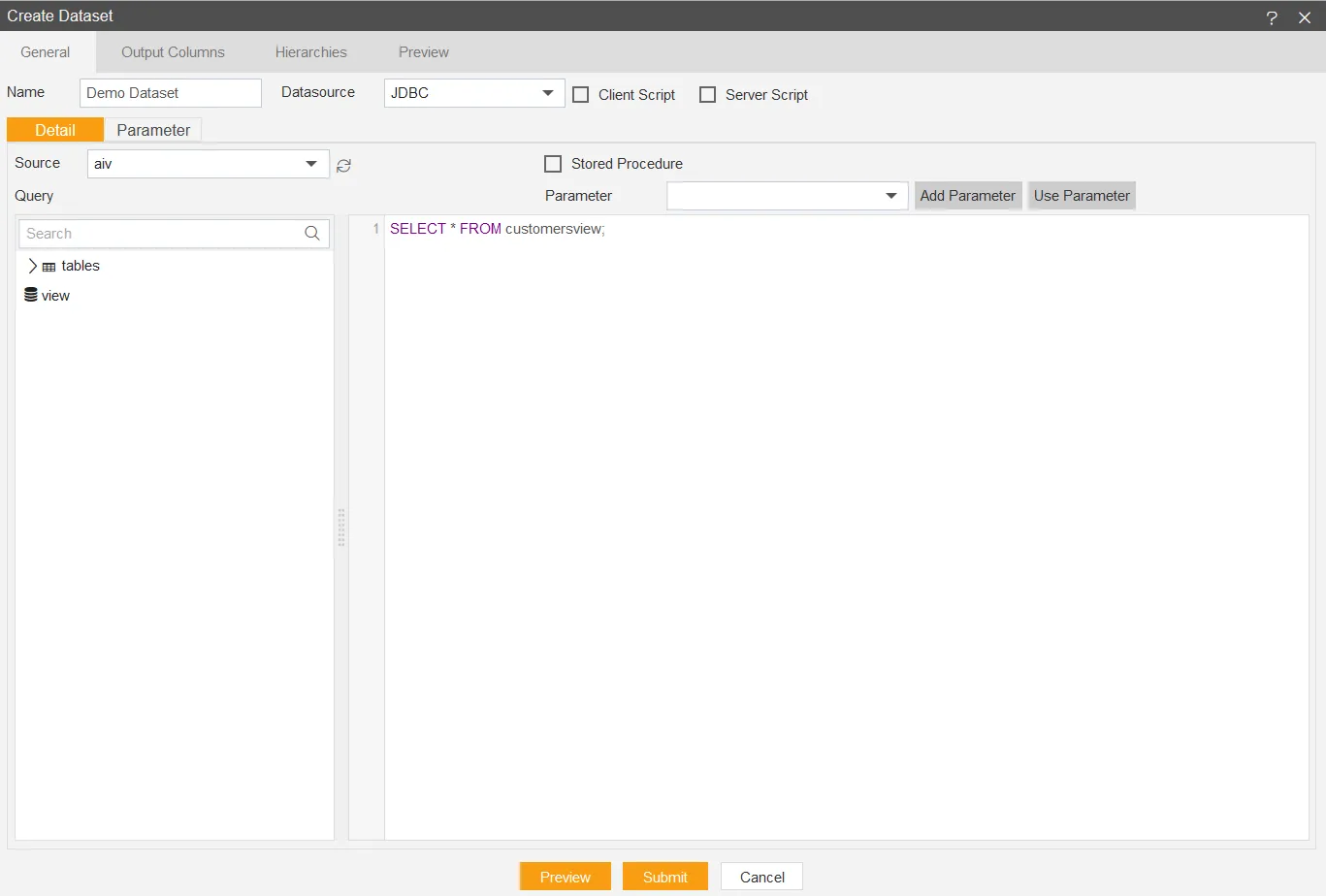
Task: Click the orange Preview button
Action: click(x=566, y=877)
